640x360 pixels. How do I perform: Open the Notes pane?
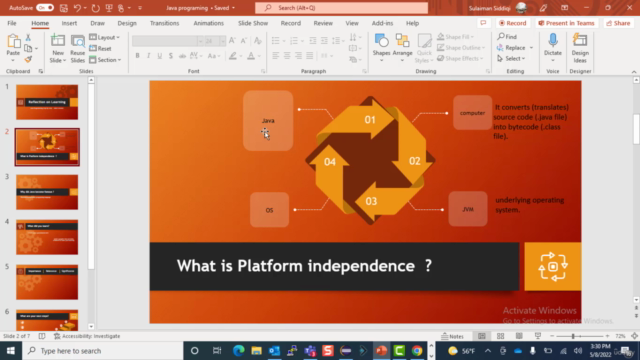[453, 336]
